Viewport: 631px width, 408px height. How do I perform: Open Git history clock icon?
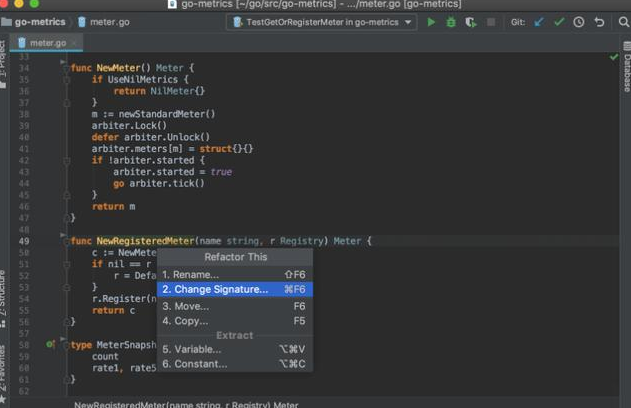click(578, 22)
